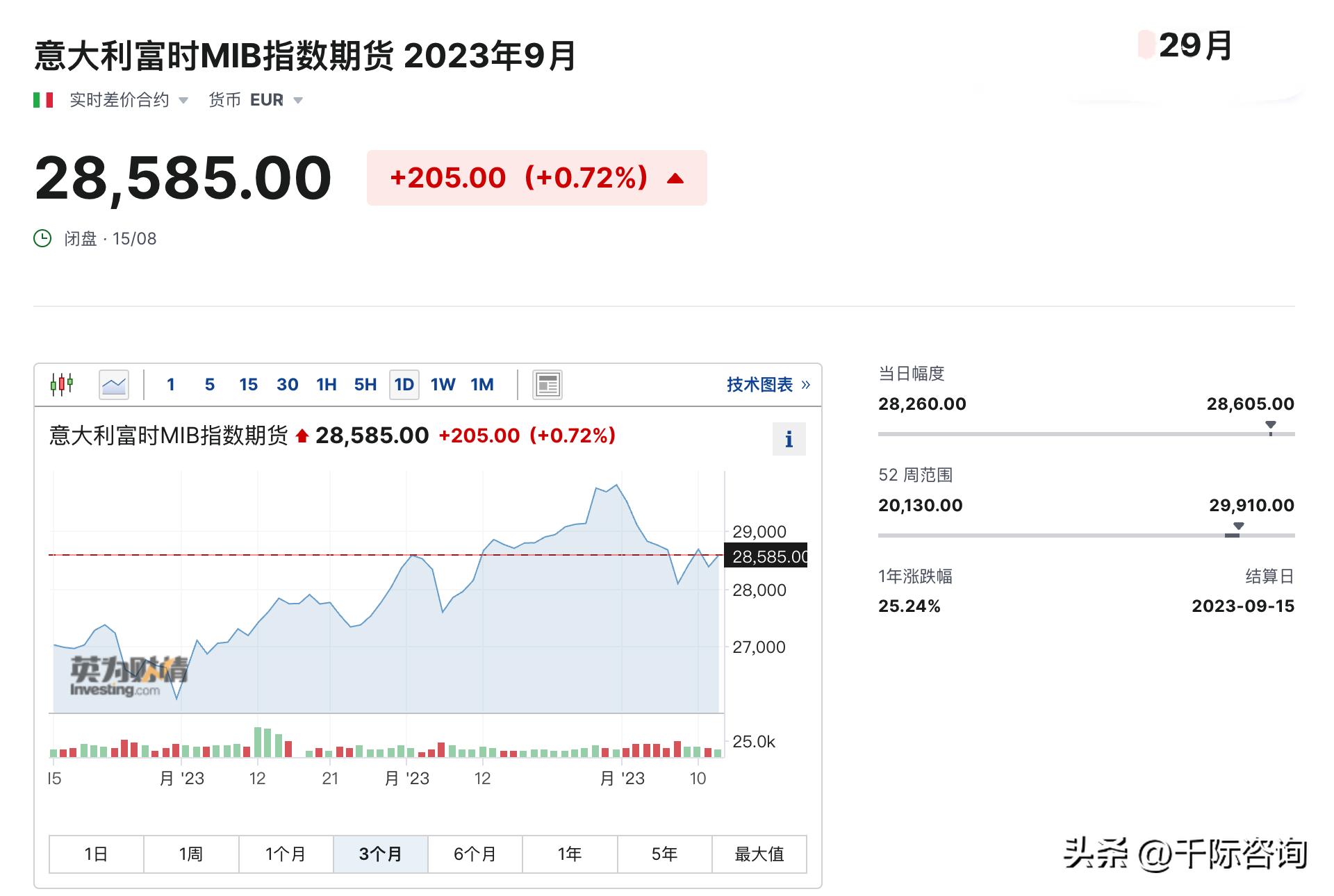The width and height of the screenshot is (1334, 896).
Task: Select the 1D timeframe
Action: [404, 384]
